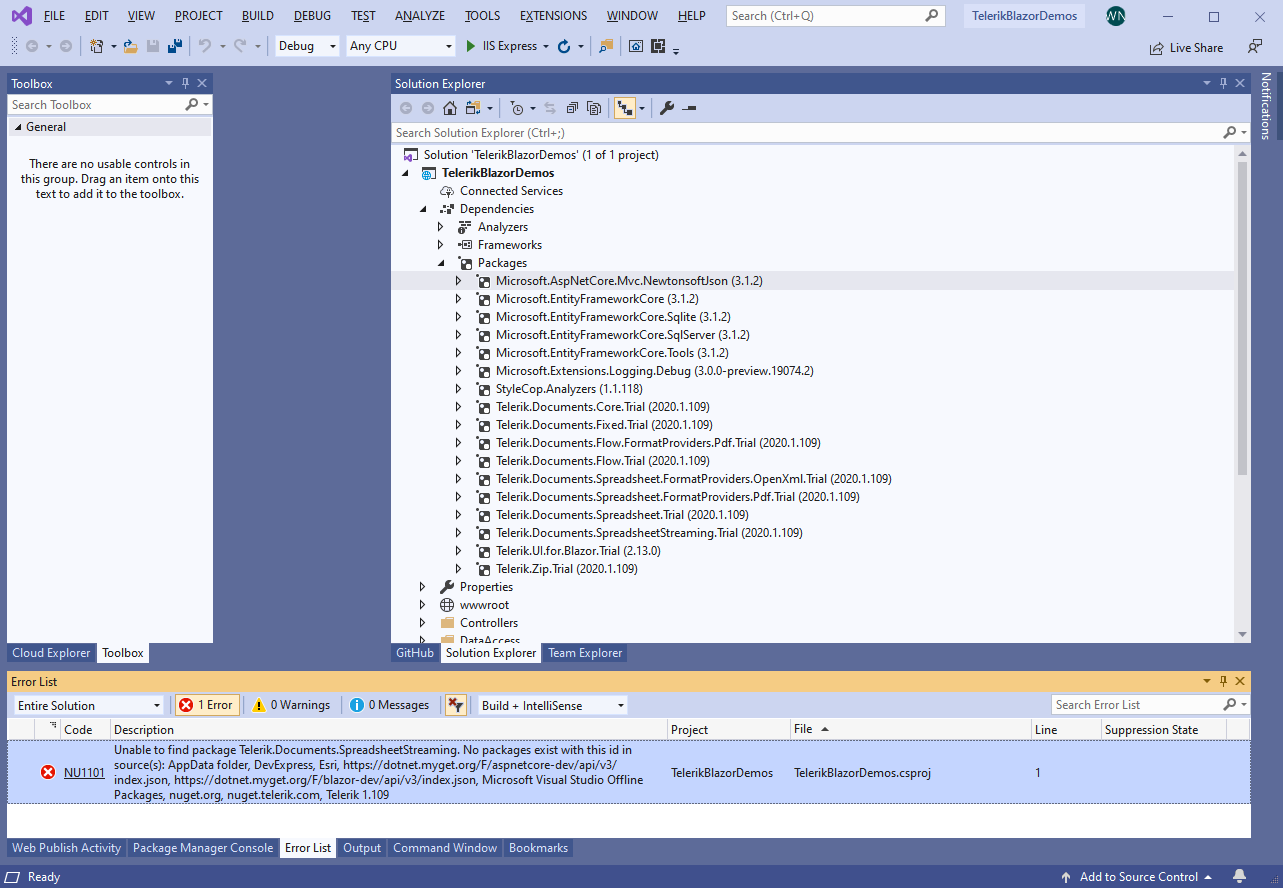
Task: Collapse the TelerikBlazorDemos project node
Action: 405,173
